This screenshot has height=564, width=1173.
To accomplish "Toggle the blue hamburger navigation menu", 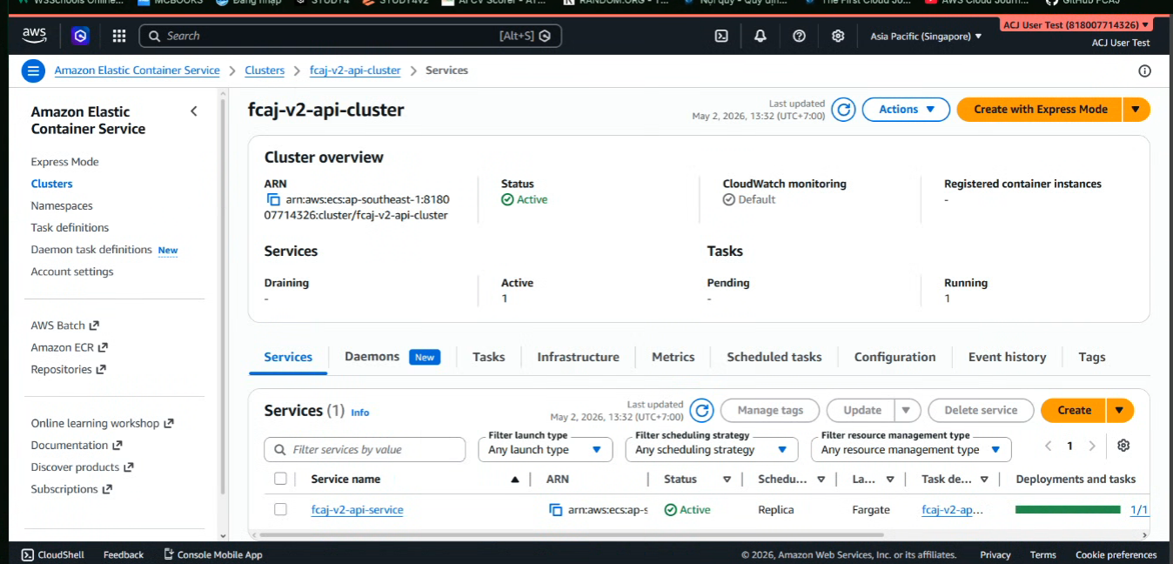I will tap(34, 71).
